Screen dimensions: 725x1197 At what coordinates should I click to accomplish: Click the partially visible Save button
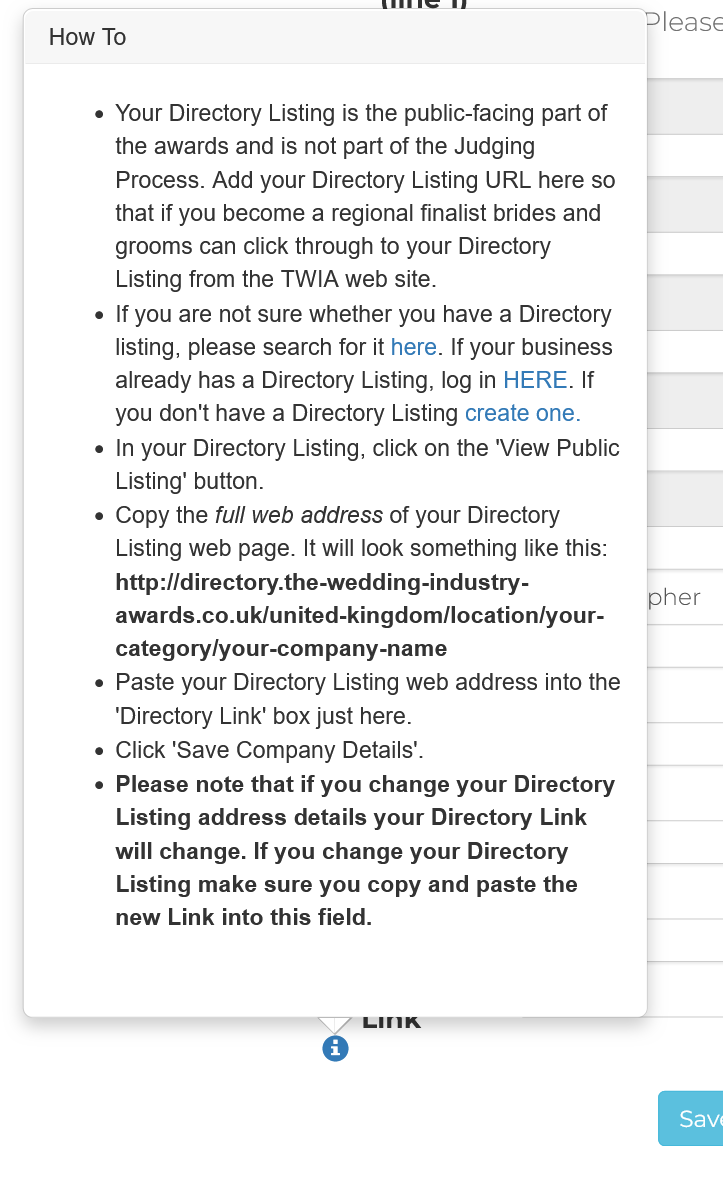[x=691, y=1118]
